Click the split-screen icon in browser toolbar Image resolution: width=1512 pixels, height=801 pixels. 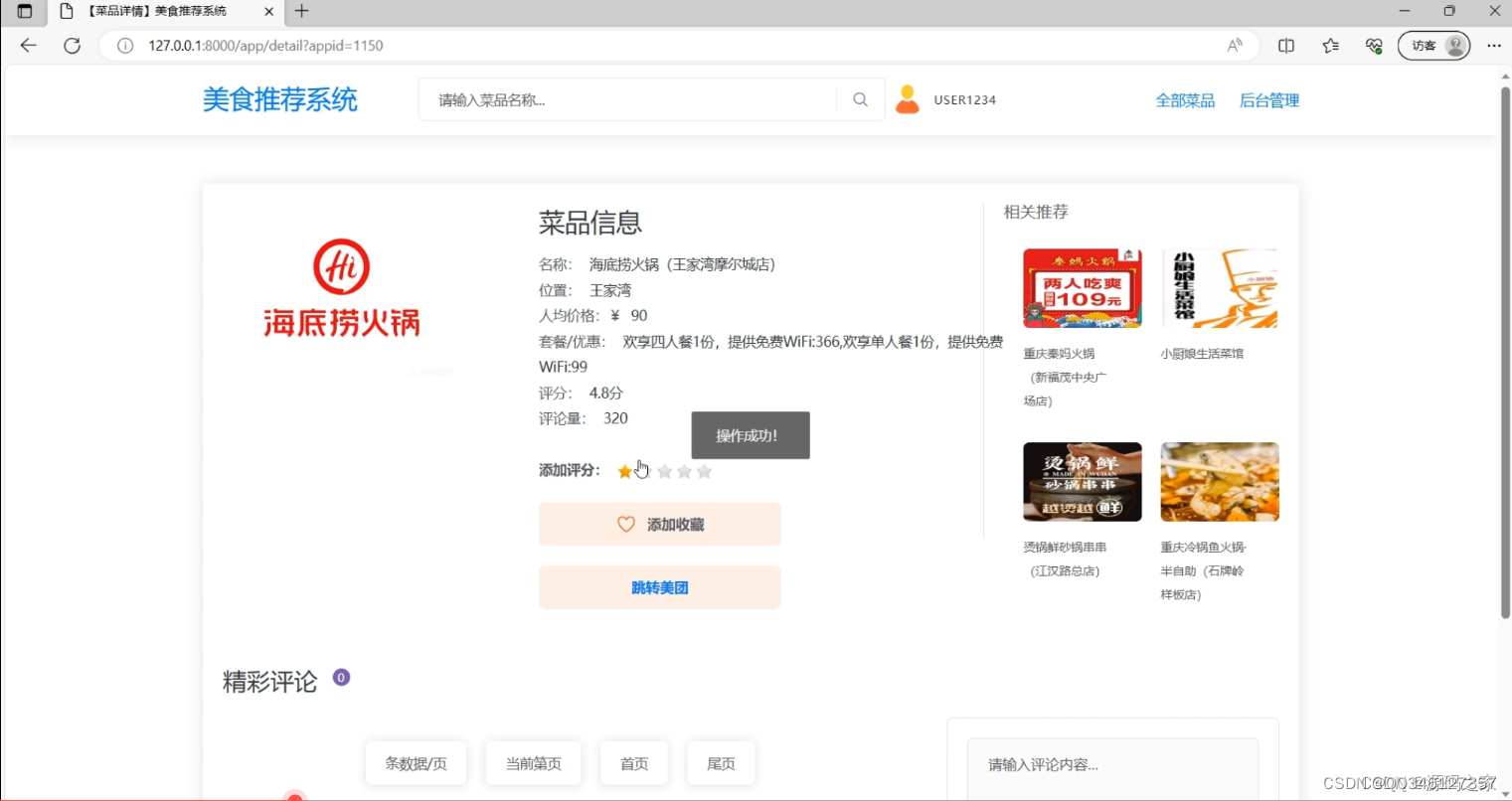1285,45
